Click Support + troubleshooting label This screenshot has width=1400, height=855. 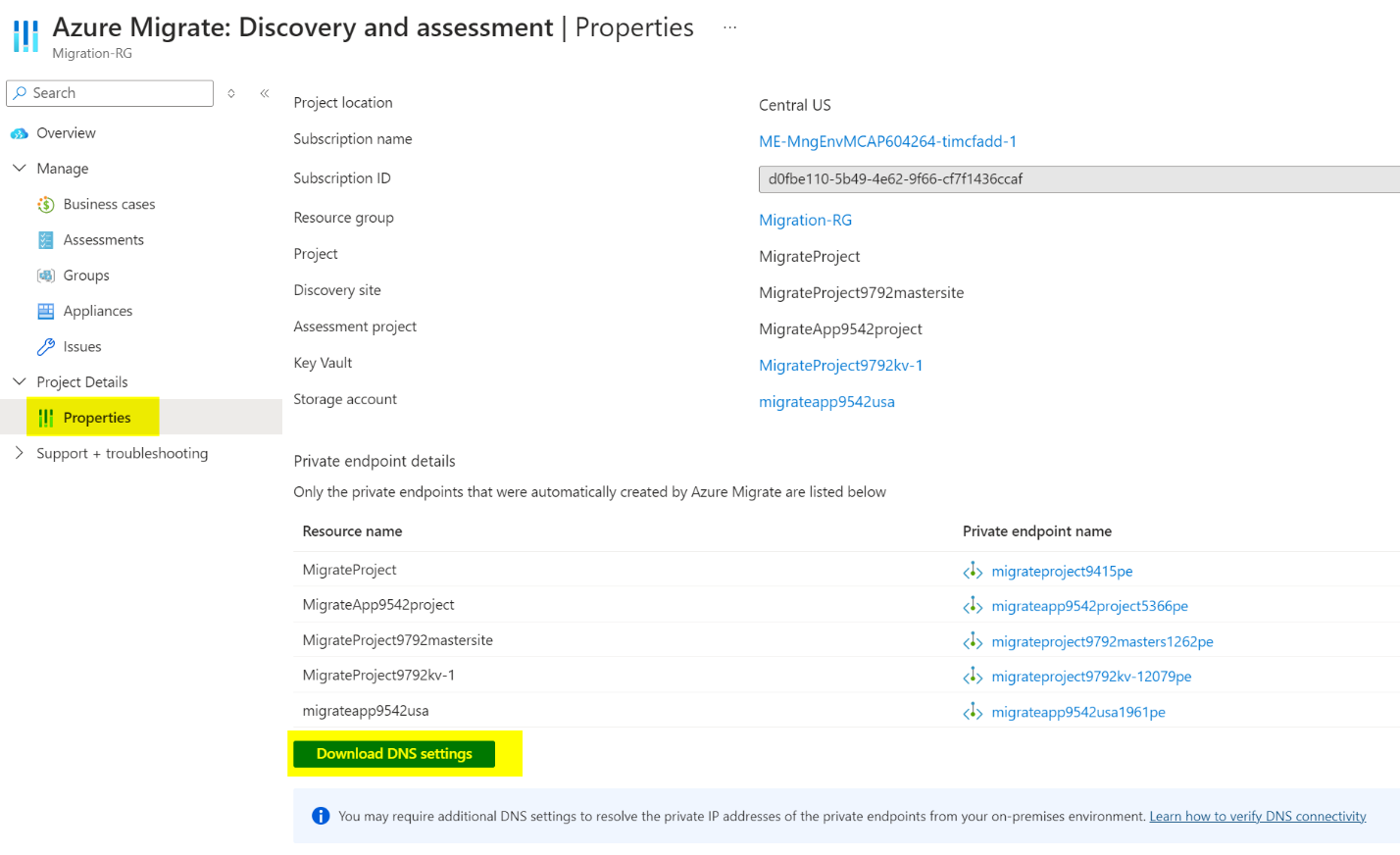point(123,453)
